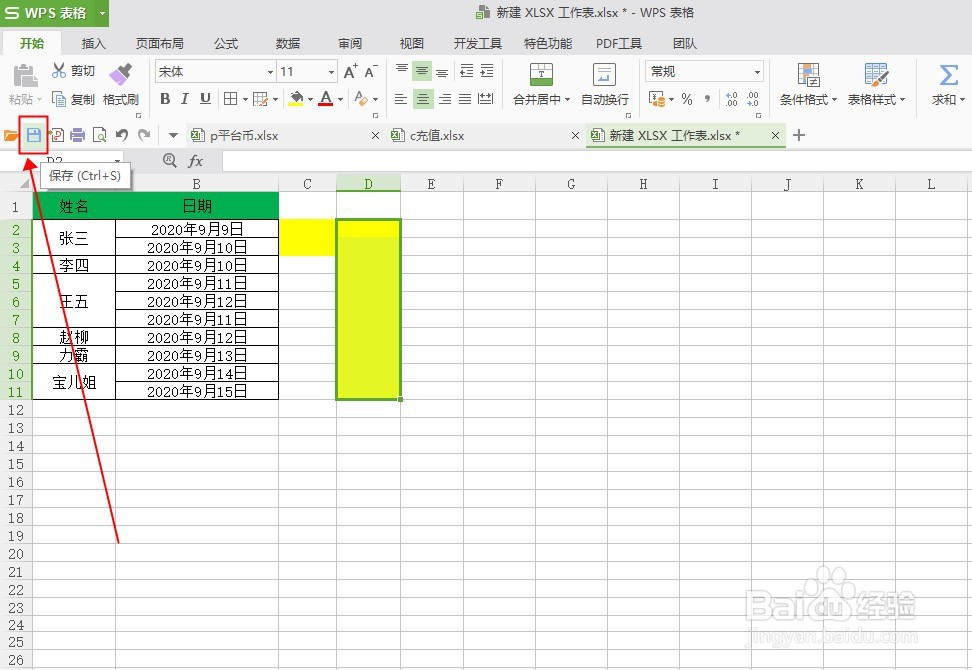Select row 12 header

pyautogui.click(x=16, y=410)
